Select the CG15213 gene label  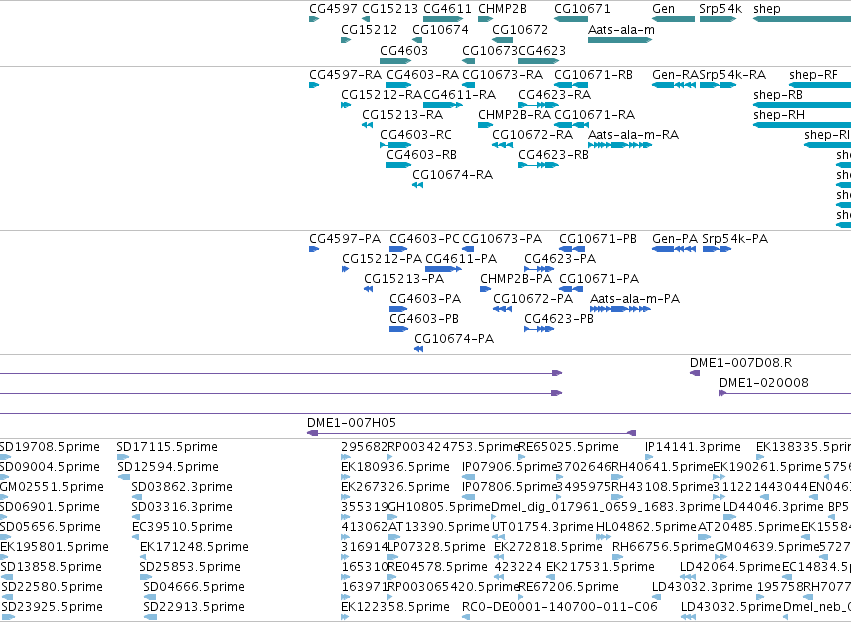click(x=390, y=9)
